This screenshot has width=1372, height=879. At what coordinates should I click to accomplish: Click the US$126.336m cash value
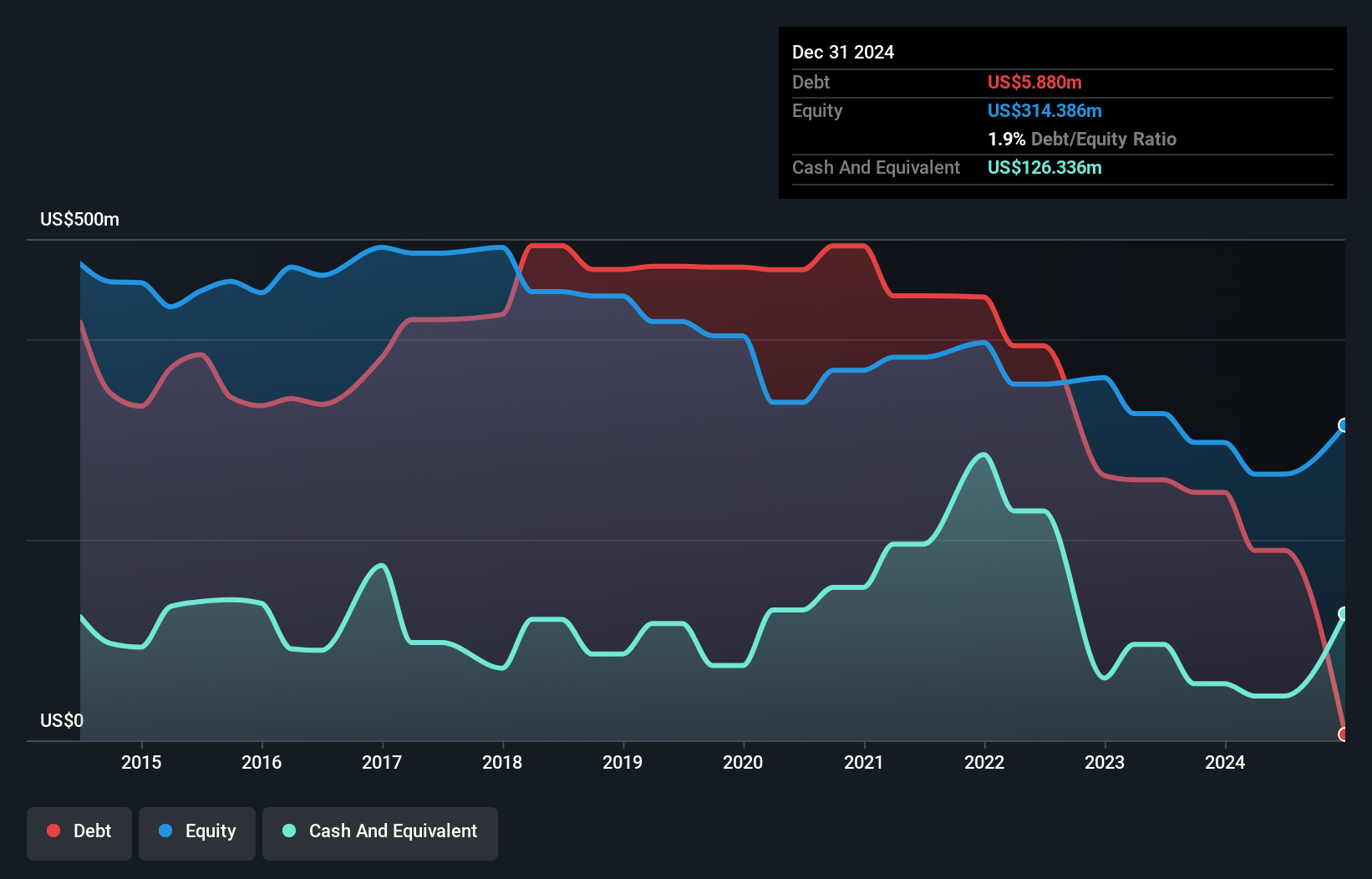[1044, 167]
